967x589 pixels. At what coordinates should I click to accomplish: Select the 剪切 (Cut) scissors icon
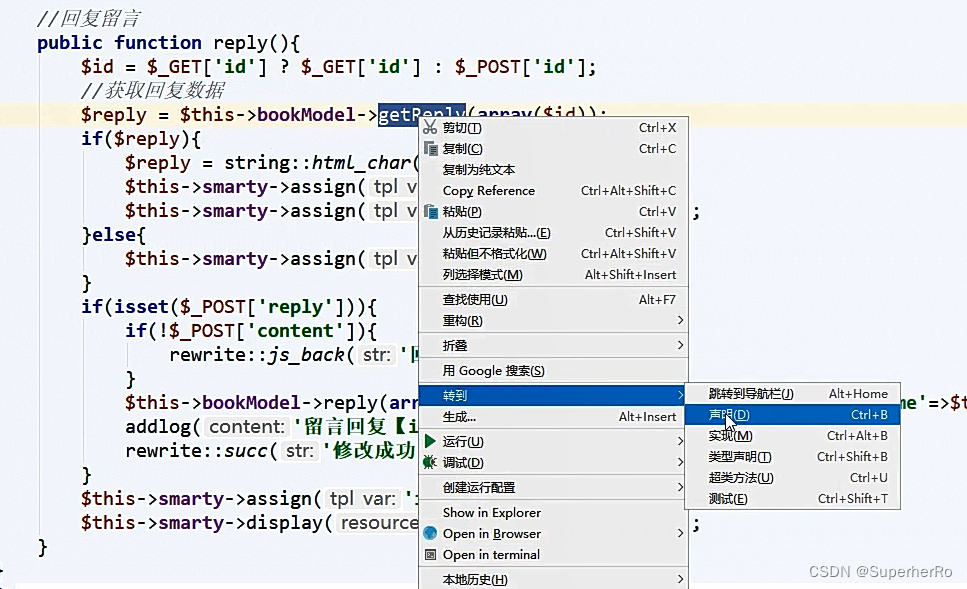click(432, 127)
